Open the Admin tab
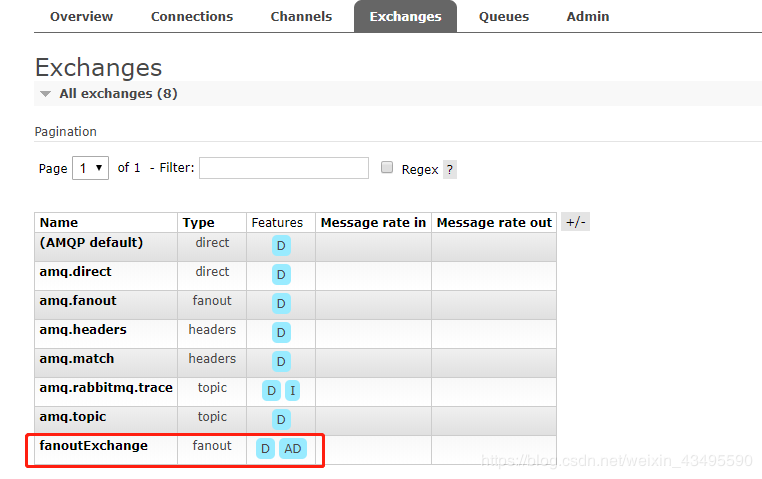Image resolution: width=762 pixels, height=479 pixels. 588,17
